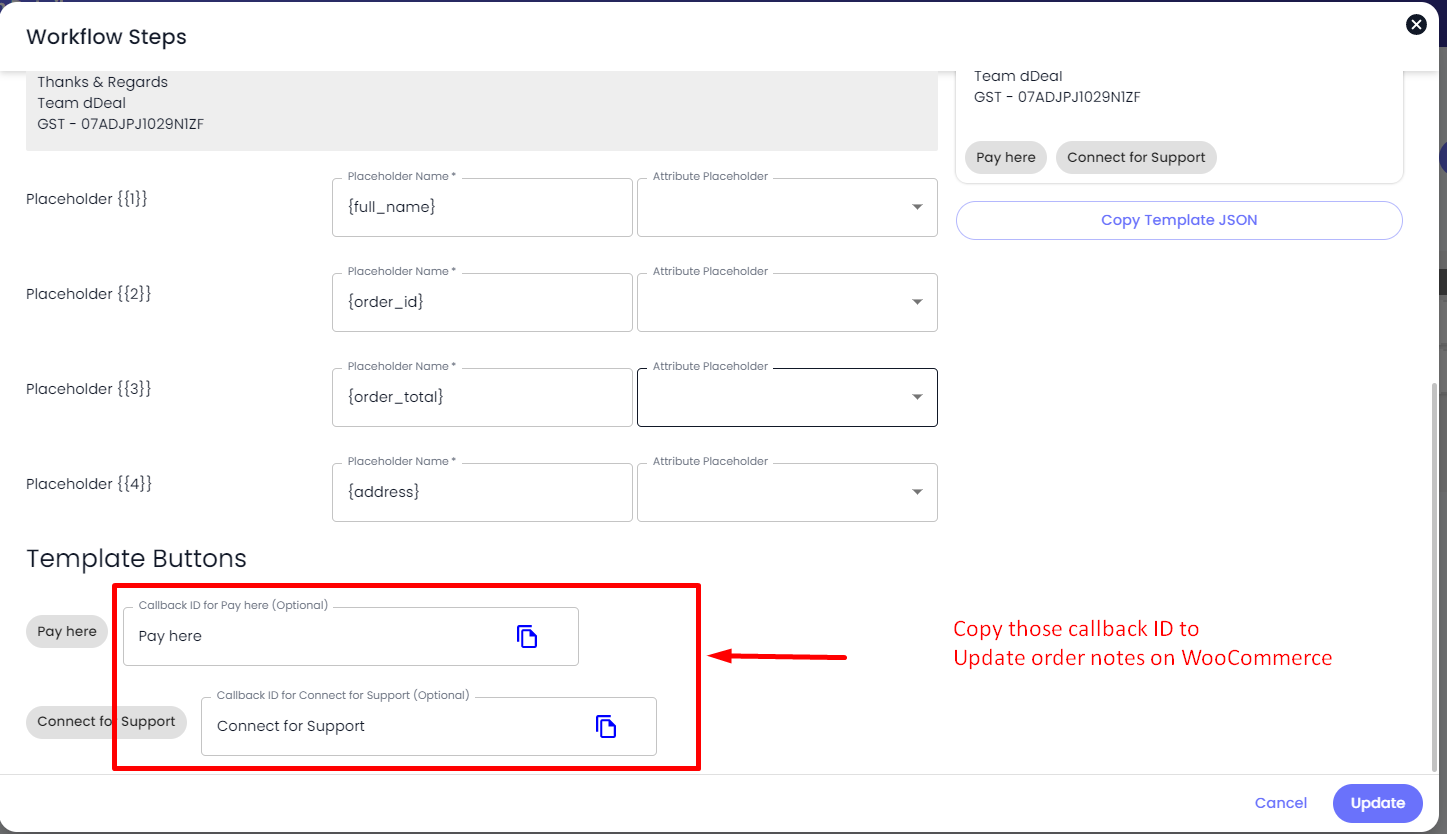Cancel the workflow step changes
This screenshot has height=834, width=1447.
pos(1280,803)
